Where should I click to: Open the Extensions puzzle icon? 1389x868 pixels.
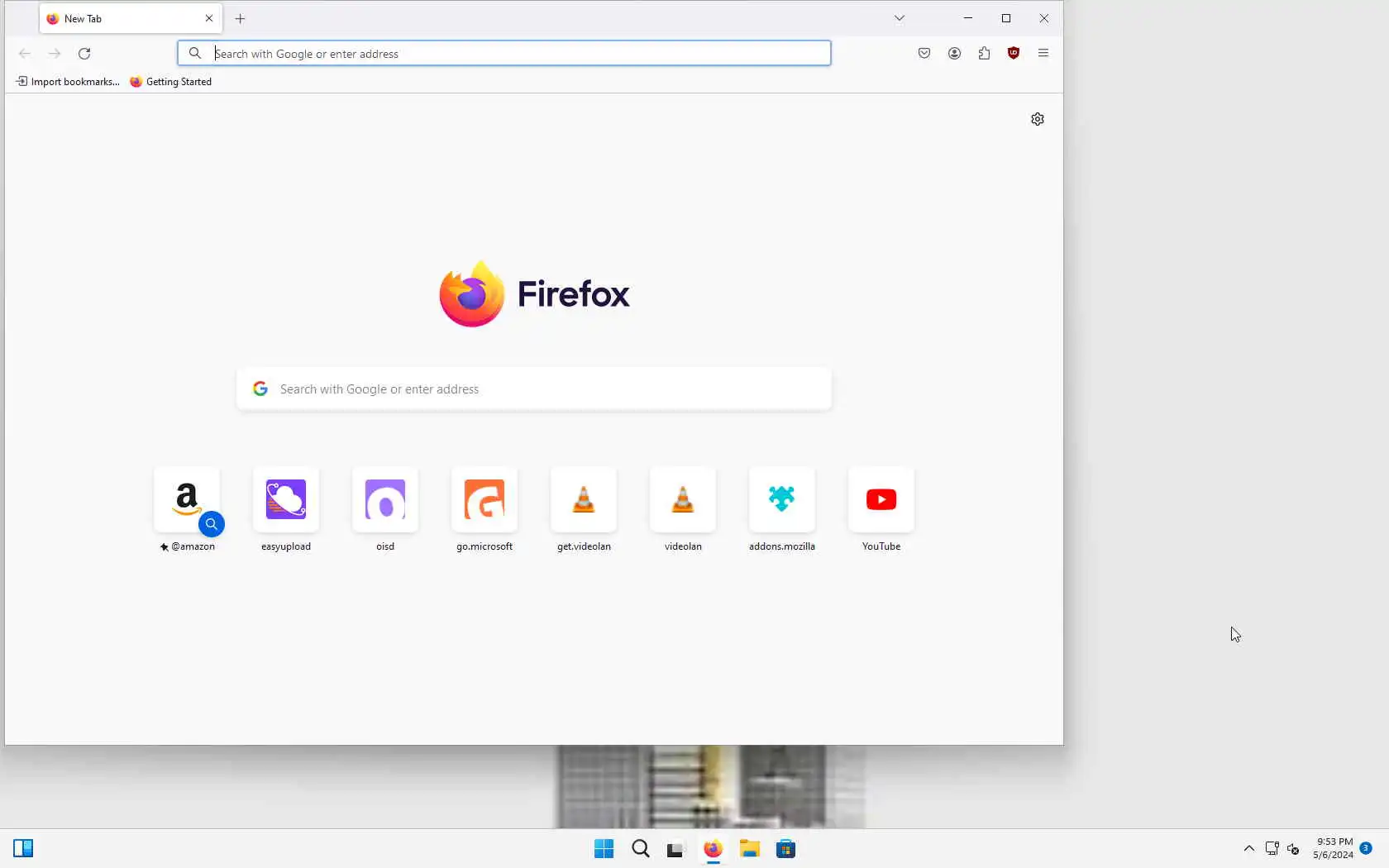[984, 54]
